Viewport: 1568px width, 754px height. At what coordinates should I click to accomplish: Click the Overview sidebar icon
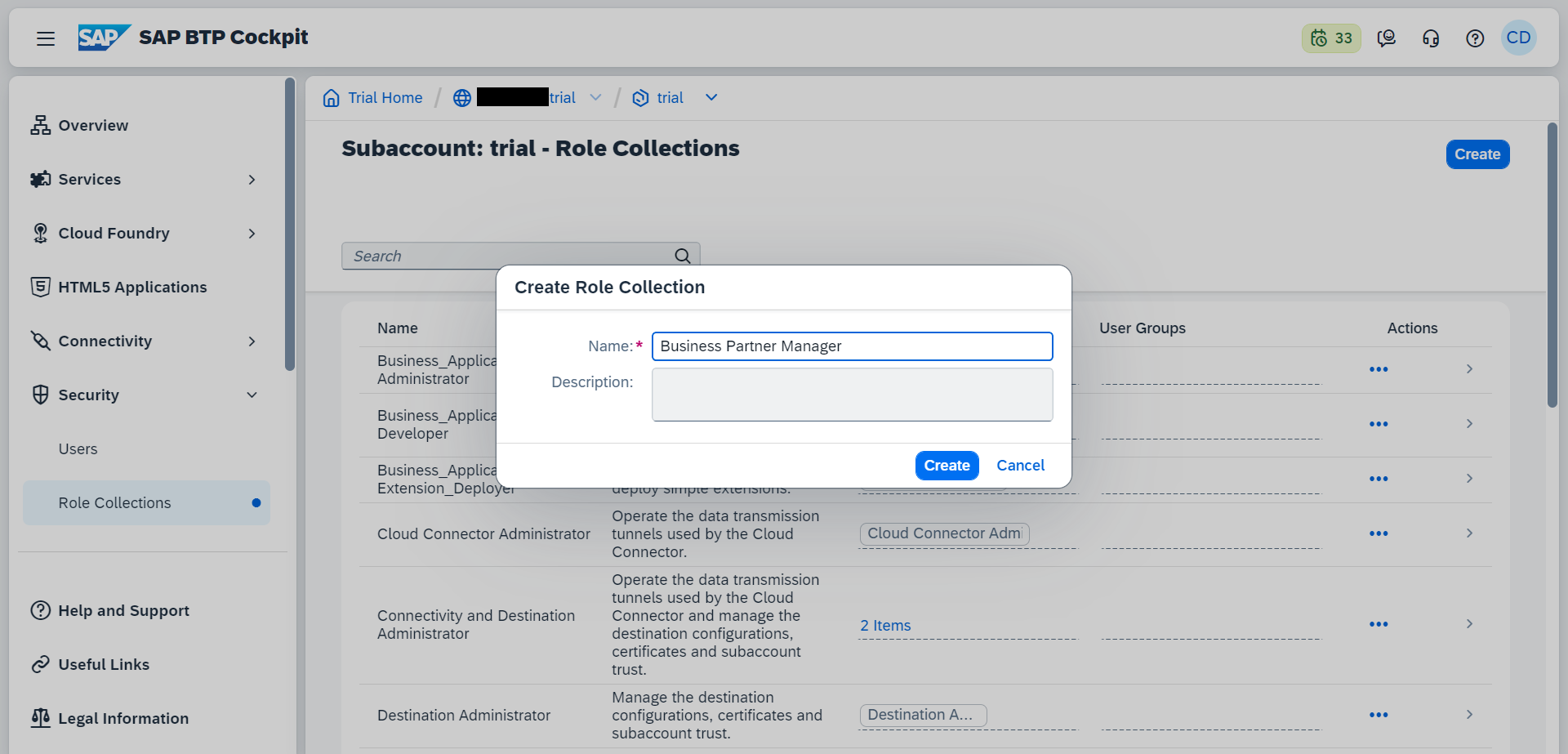pyautogui.click(x=40, y=125)
